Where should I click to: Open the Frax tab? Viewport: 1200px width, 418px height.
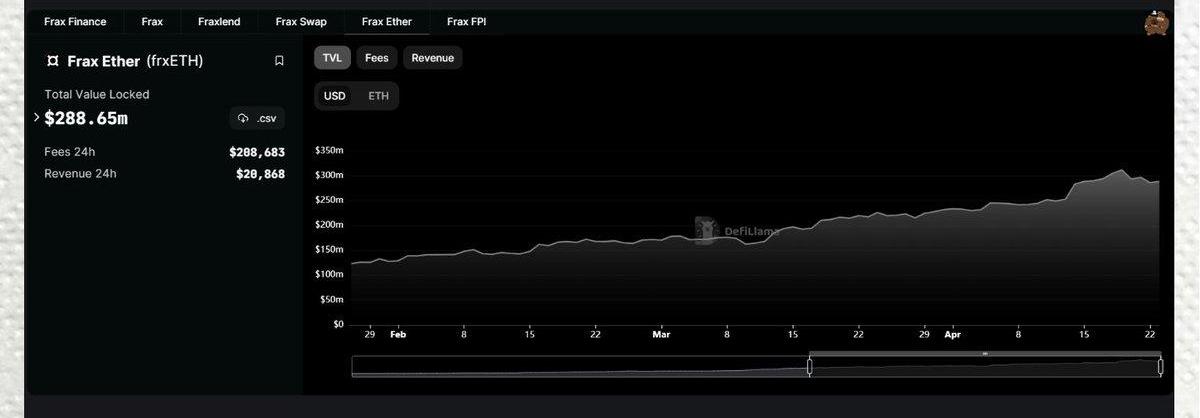click(x=152, y=21)
